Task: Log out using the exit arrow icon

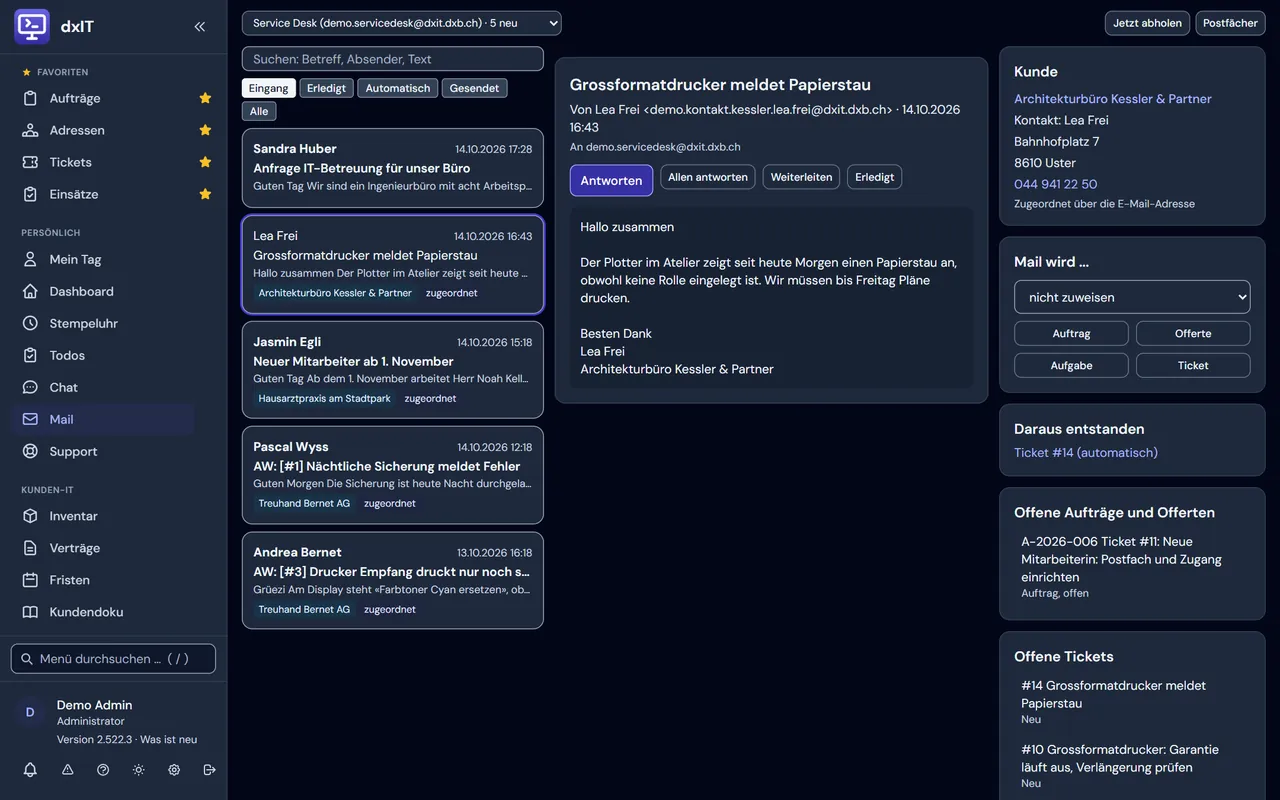Action: coord(209,770)
